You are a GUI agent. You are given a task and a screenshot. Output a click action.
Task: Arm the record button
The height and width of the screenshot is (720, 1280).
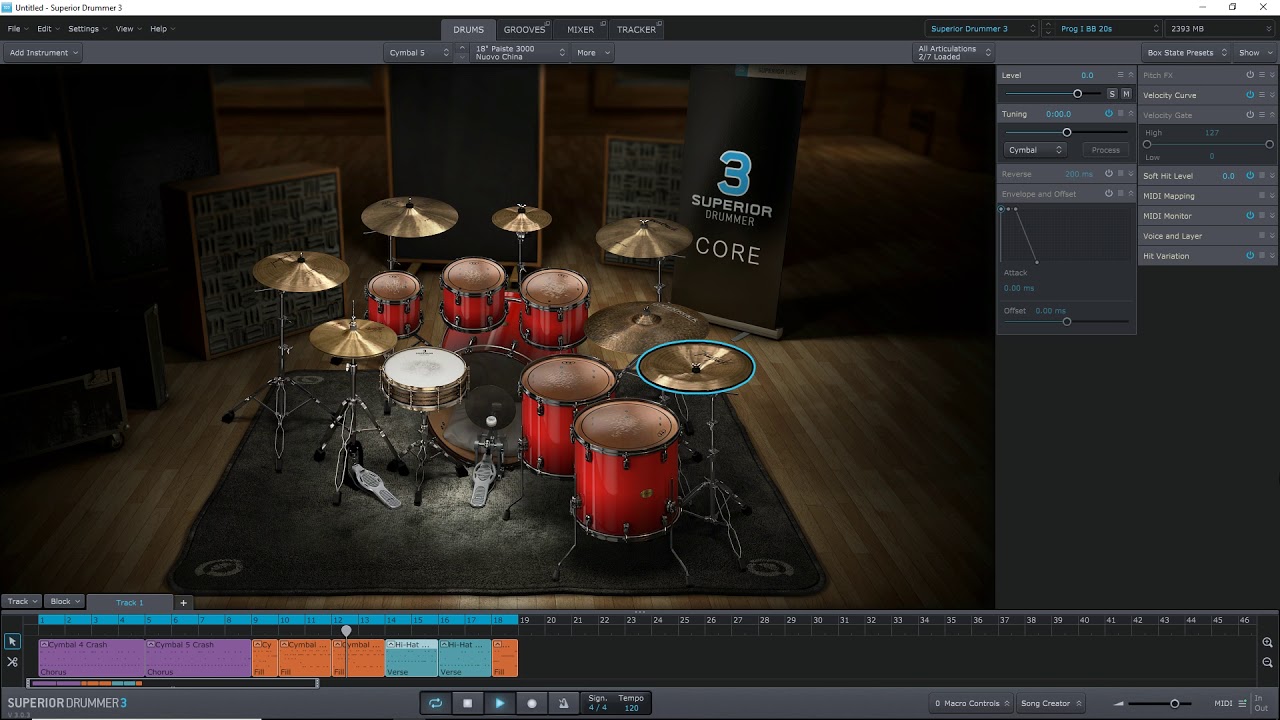(532, 703)
